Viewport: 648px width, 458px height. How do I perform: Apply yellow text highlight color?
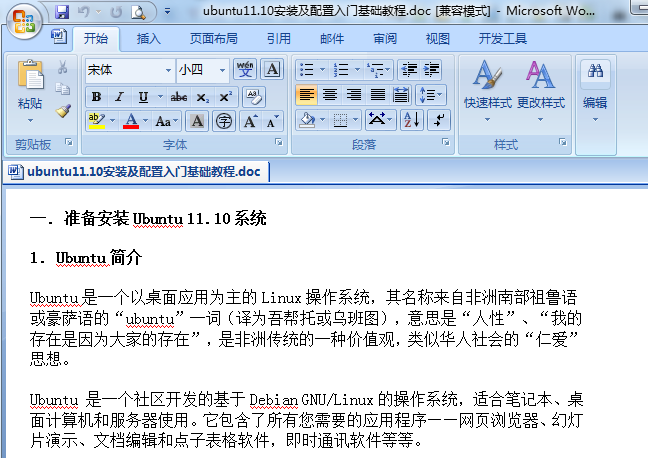point(97,121)
